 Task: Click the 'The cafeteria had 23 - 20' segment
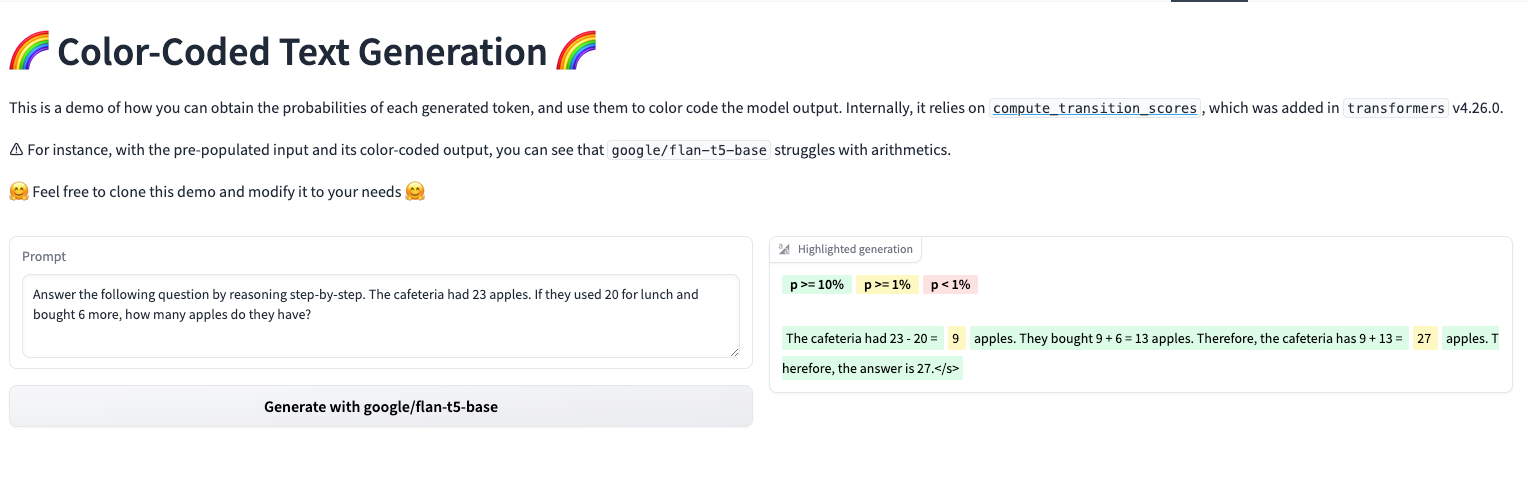[x=862, y=339]
